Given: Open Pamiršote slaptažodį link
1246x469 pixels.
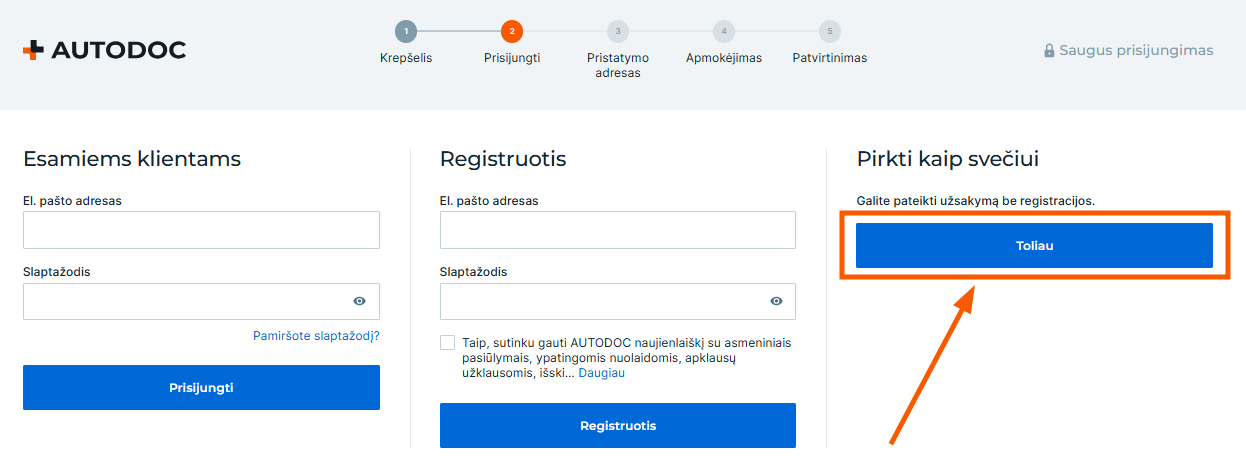Looking at the screenshot, I should (x=316, y=336).
